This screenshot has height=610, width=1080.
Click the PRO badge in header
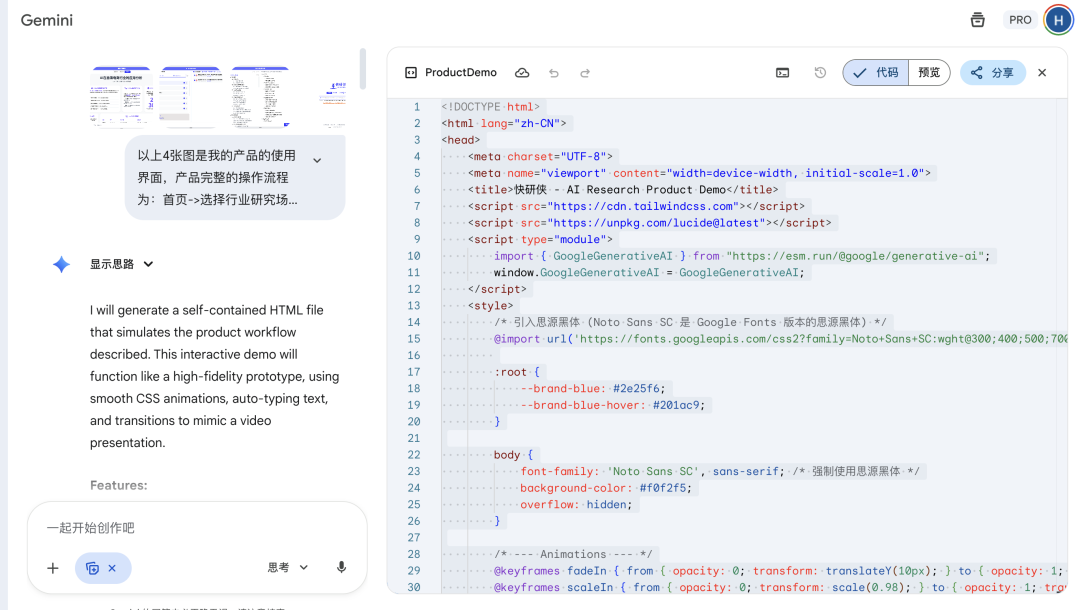click(x=1020, y=20)
